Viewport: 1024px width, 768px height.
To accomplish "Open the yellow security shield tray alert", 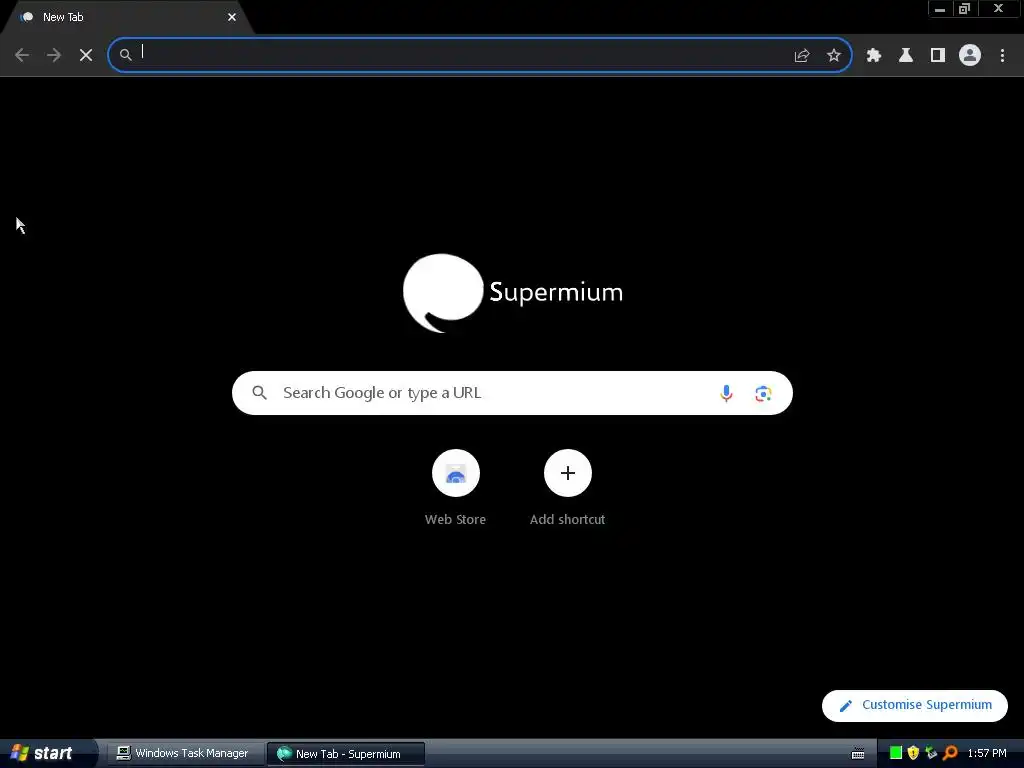I will (x=913, y=753).
